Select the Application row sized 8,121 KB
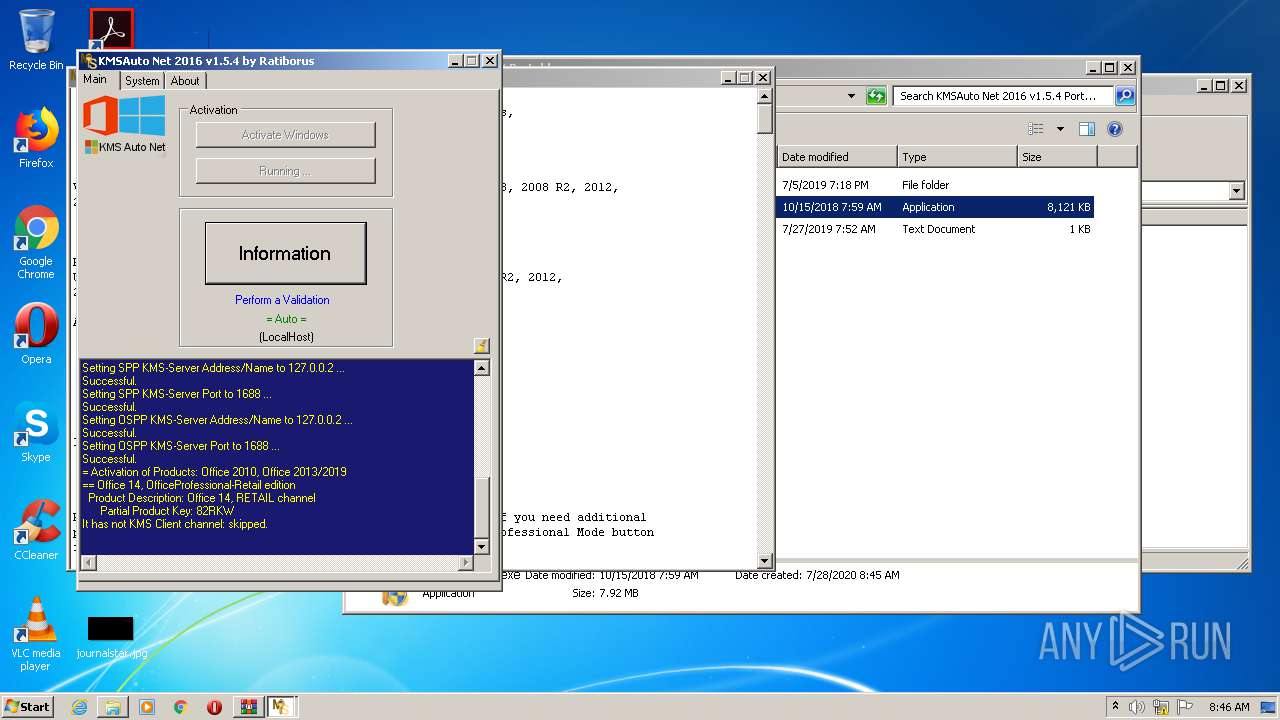 936,207
